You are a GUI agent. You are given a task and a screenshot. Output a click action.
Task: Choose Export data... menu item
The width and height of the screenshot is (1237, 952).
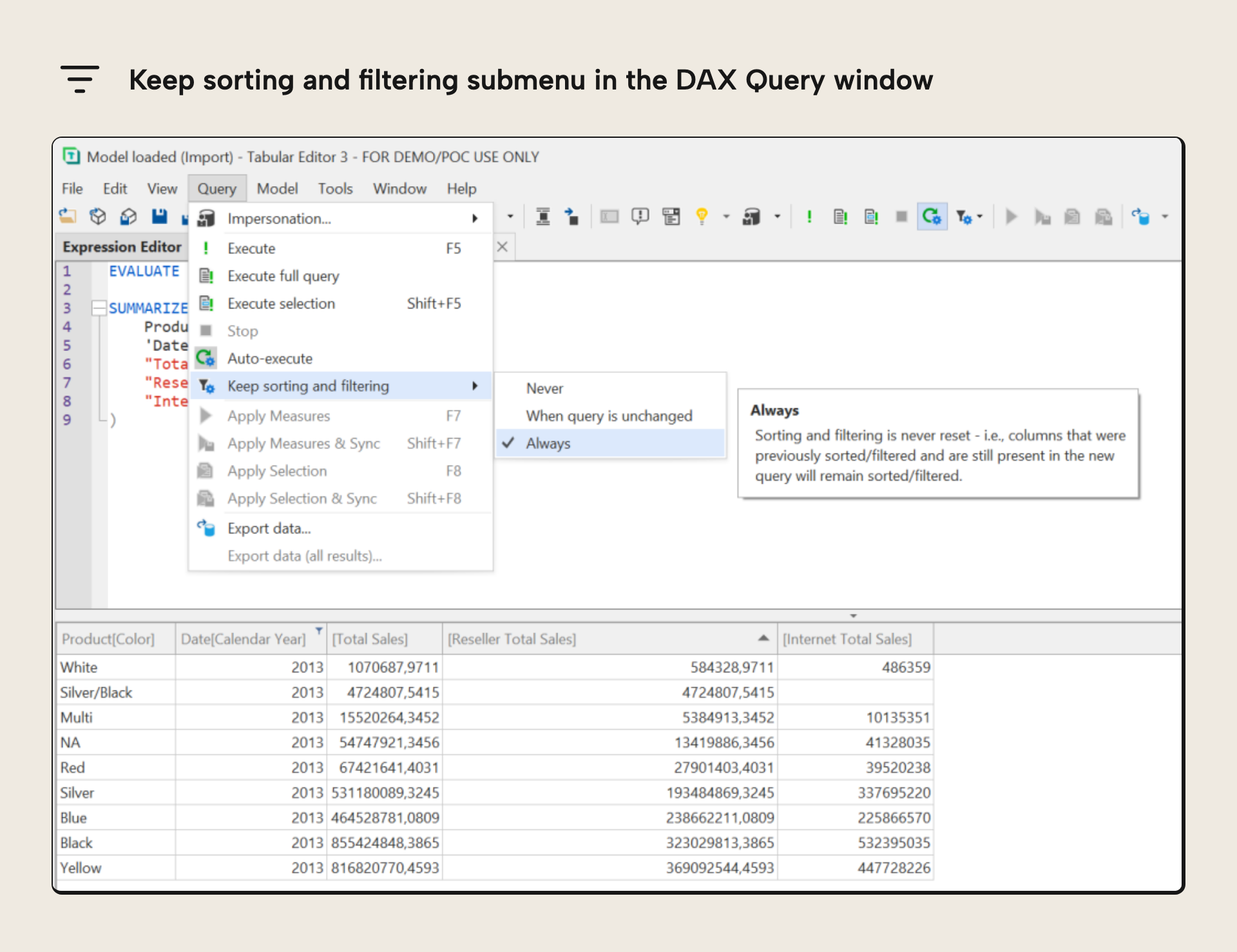pos(341,529)
